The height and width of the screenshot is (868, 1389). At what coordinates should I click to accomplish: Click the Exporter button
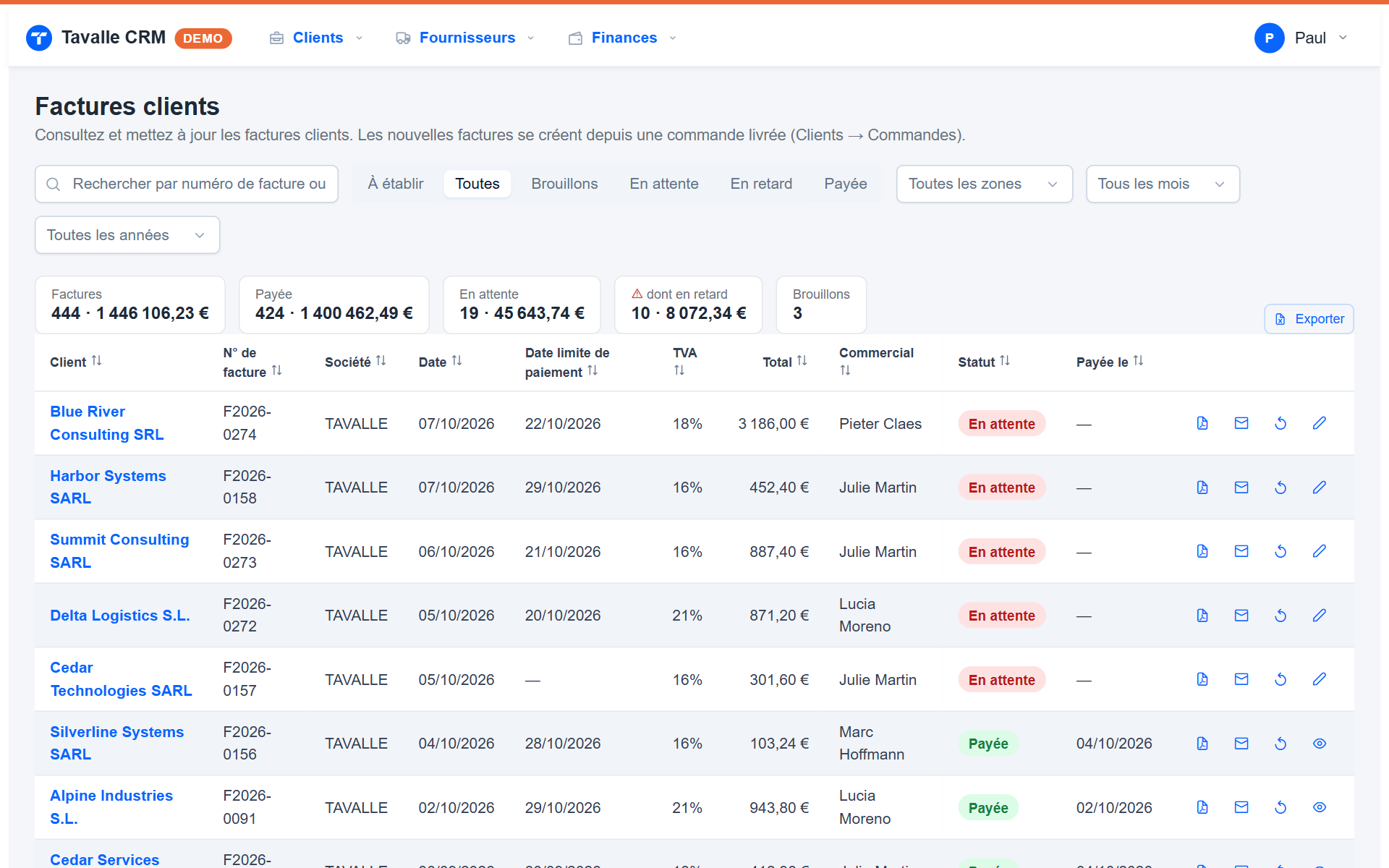coord(1309,319)
